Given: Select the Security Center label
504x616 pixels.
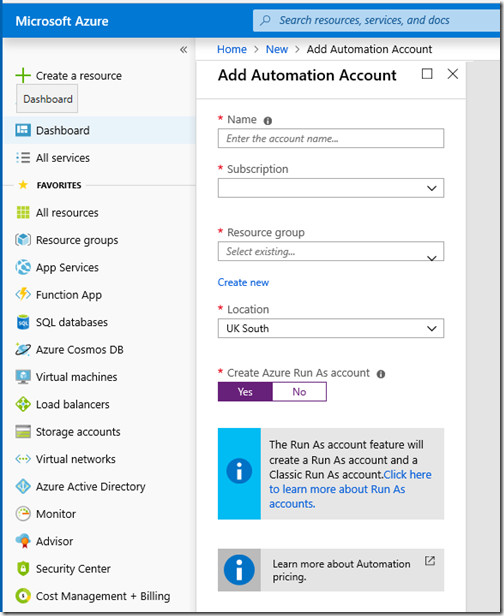Looking at the screenshot, I should pyautogui.click(x=73, y=568).
